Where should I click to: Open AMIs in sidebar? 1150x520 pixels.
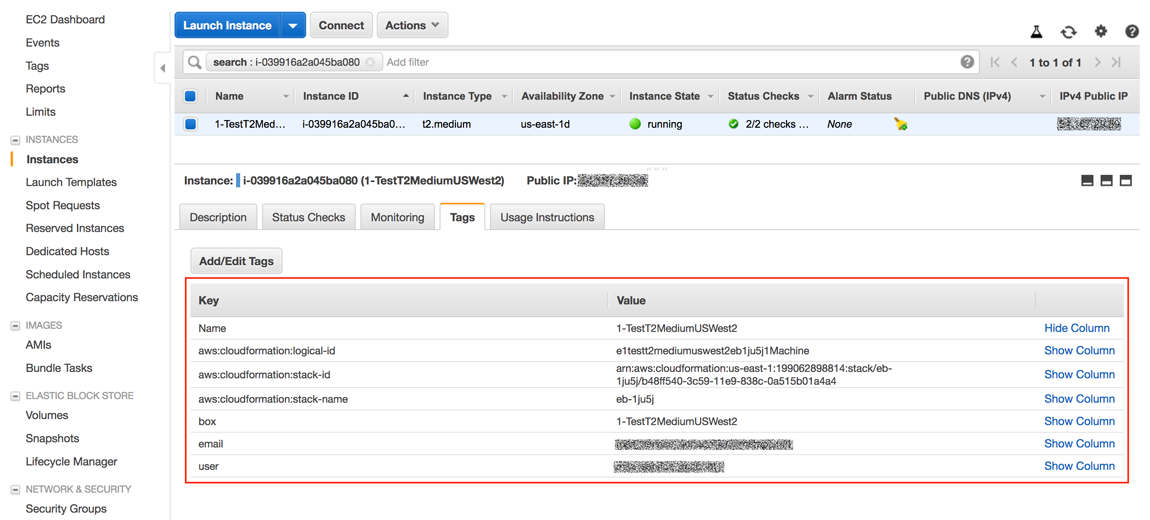tap(38, 345)
